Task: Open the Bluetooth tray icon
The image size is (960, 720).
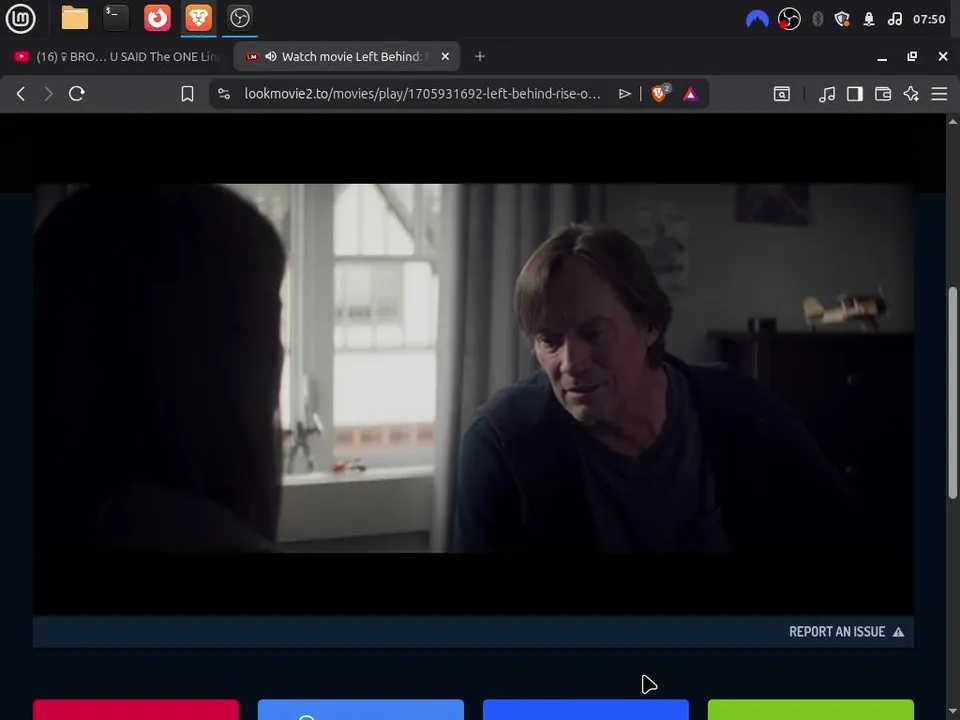Action: (818, 20)
